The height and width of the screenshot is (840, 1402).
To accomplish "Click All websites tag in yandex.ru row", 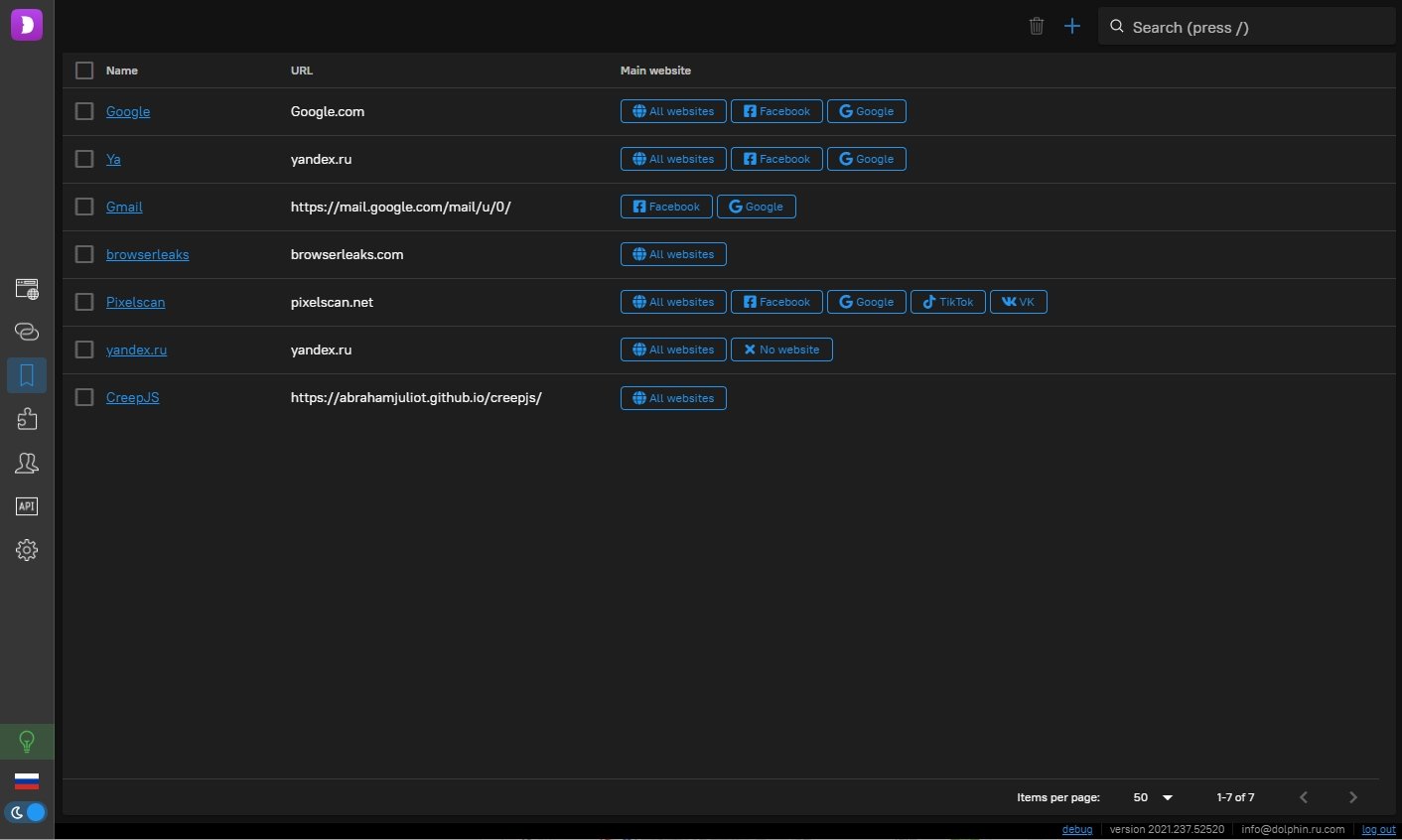I will click(x=673, y=350).
